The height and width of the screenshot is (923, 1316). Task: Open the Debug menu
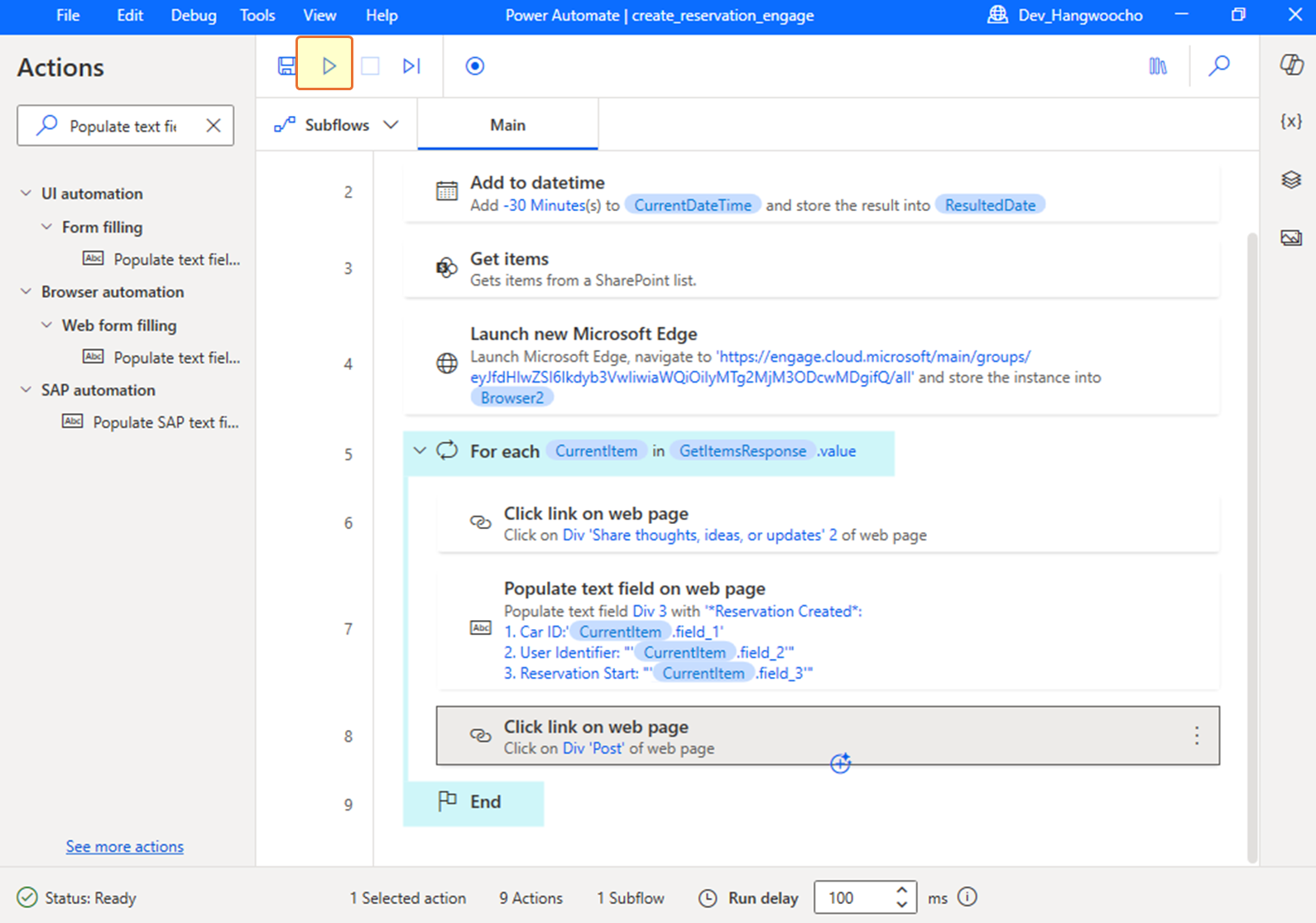point(194,16)
